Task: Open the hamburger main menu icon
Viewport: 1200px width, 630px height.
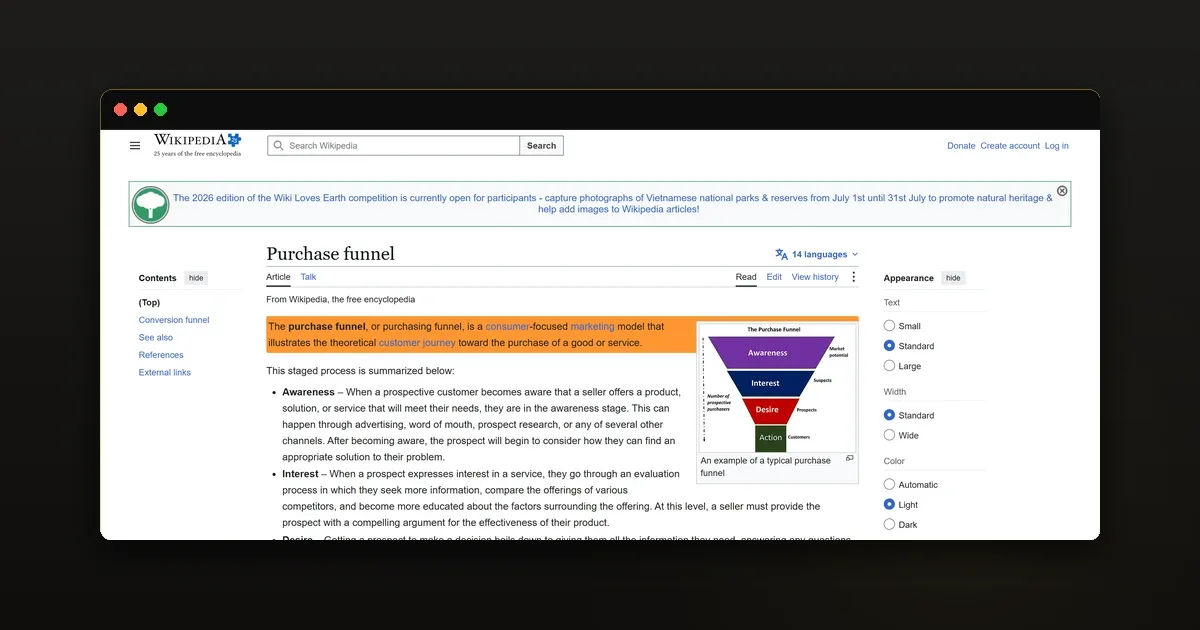Action: (x=135, y=146)
